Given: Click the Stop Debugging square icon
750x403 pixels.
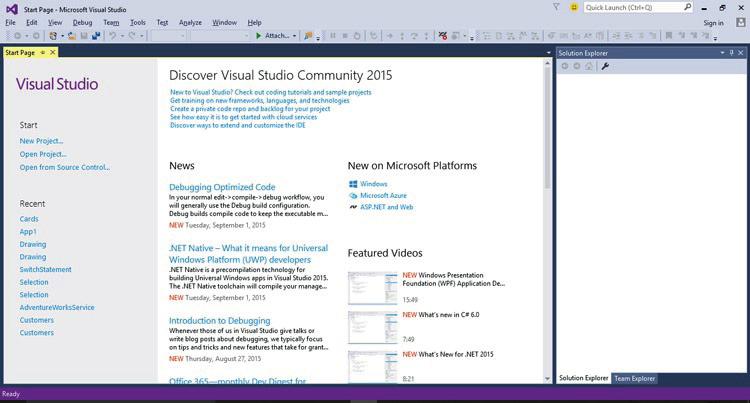Looking at the screenshot, I should pyautogui.click(x=345, y=36).
